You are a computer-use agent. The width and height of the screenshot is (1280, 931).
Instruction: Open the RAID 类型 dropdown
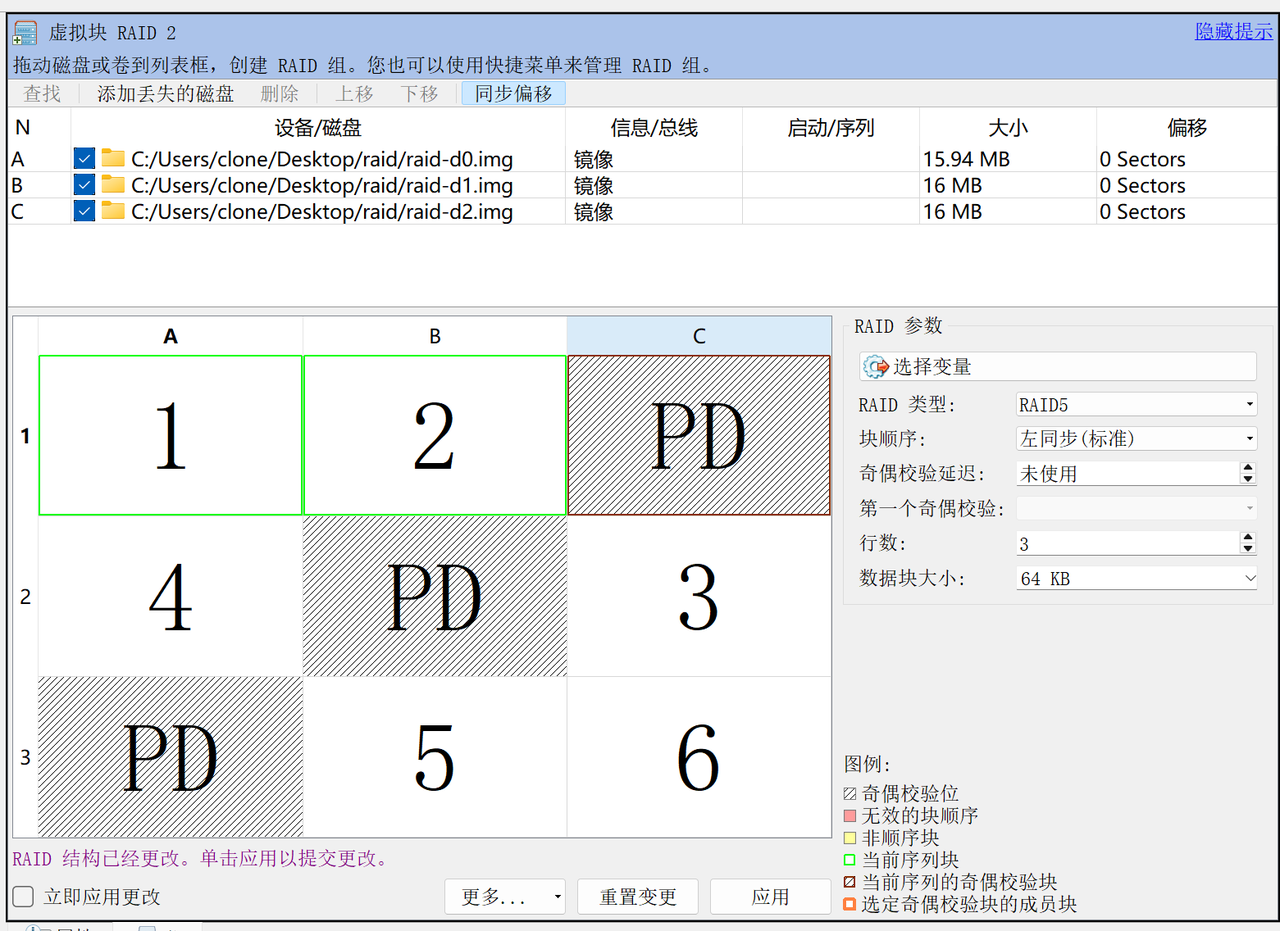(1136, 405)
